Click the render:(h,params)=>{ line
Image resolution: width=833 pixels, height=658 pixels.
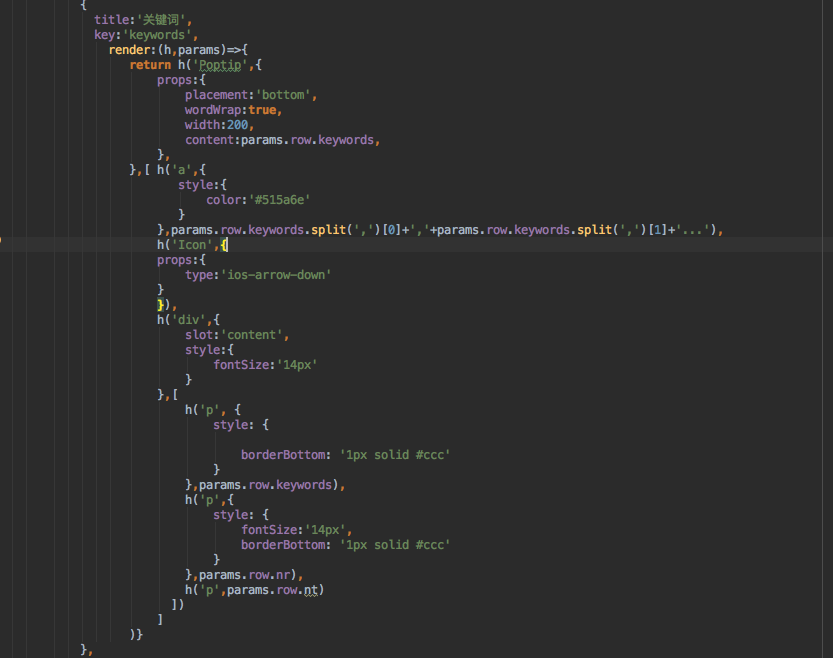point(178,50)
